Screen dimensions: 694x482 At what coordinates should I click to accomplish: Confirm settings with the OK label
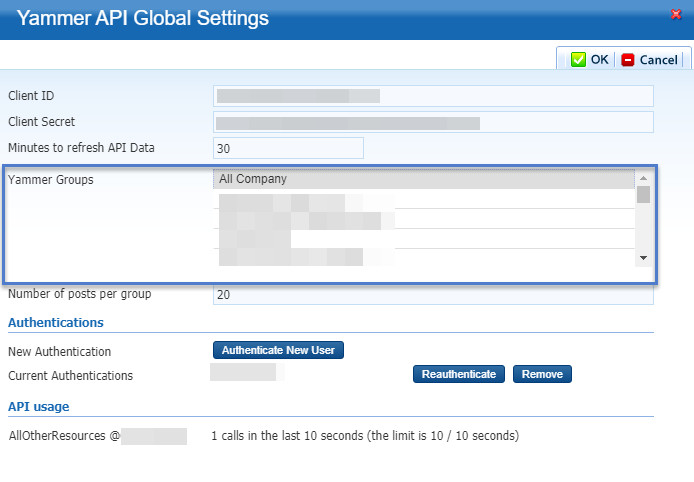(x=599, y=59)
